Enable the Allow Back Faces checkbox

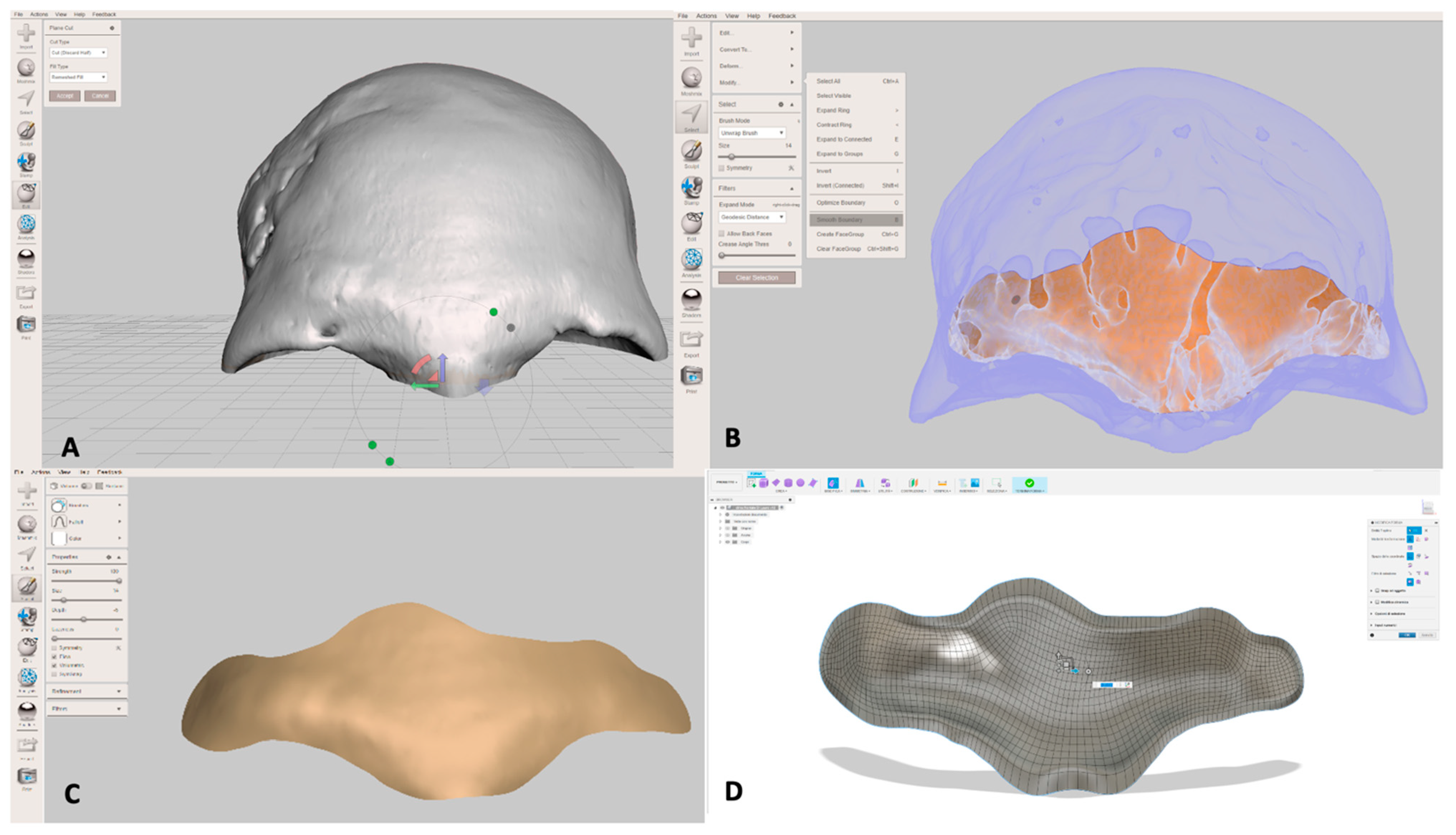tap(722, 234)
